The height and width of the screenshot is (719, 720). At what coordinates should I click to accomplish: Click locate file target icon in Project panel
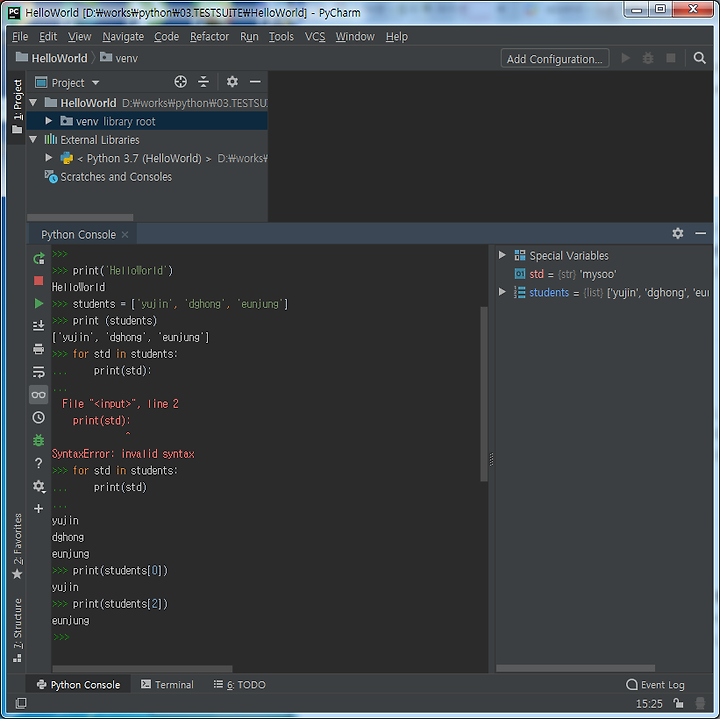tap(180, 82)
